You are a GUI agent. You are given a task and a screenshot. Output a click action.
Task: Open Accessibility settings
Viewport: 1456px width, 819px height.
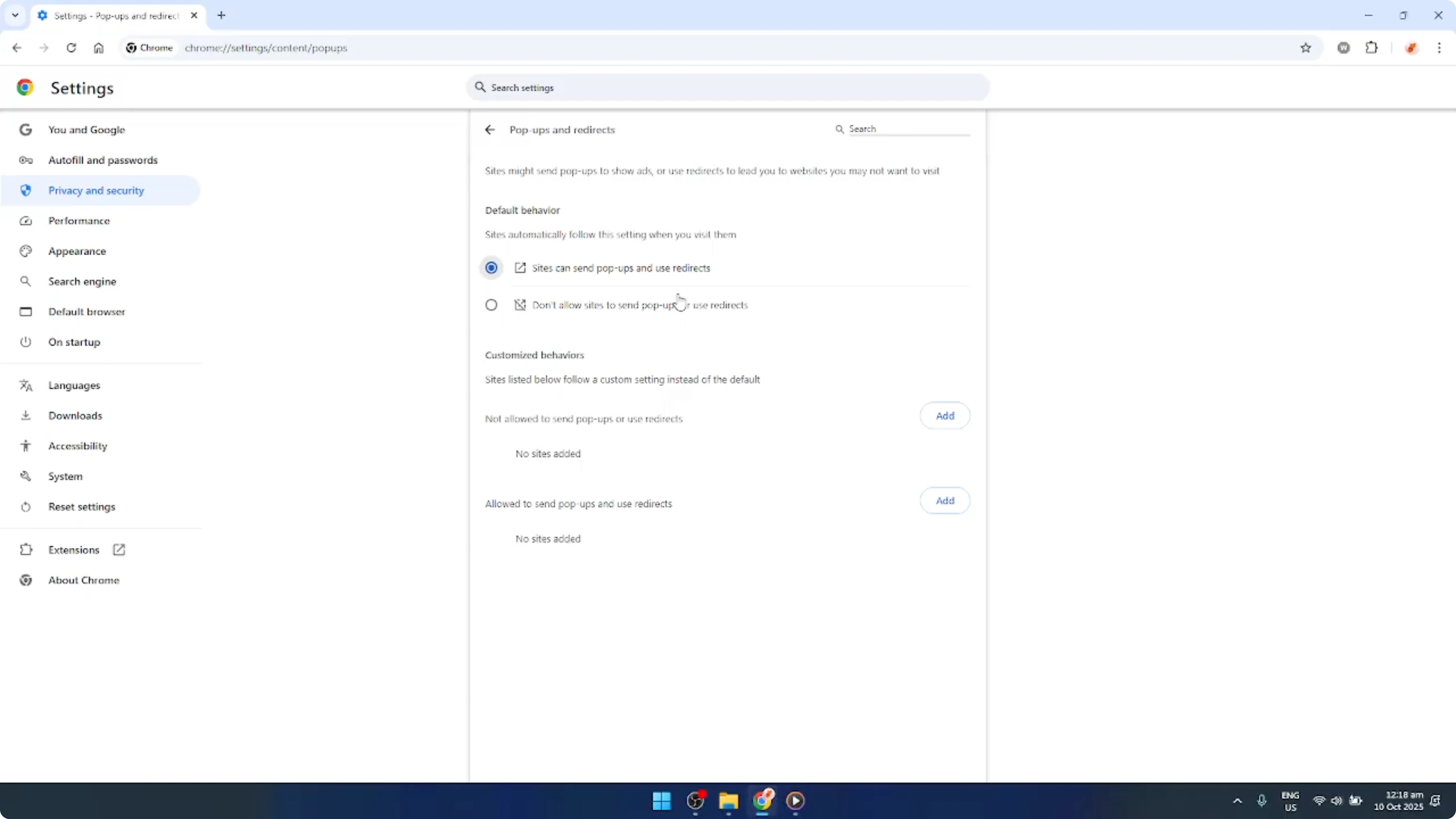78,447
